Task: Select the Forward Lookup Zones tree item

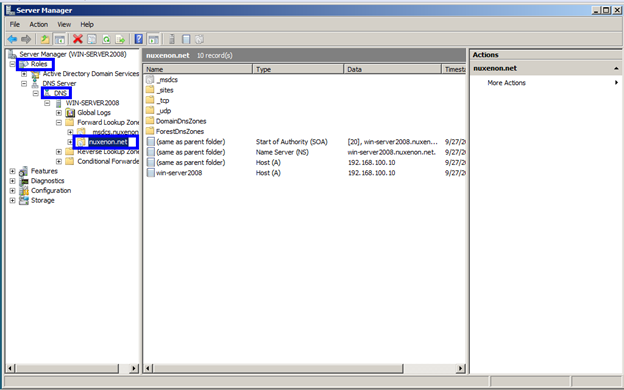Action: pos(108,123)
